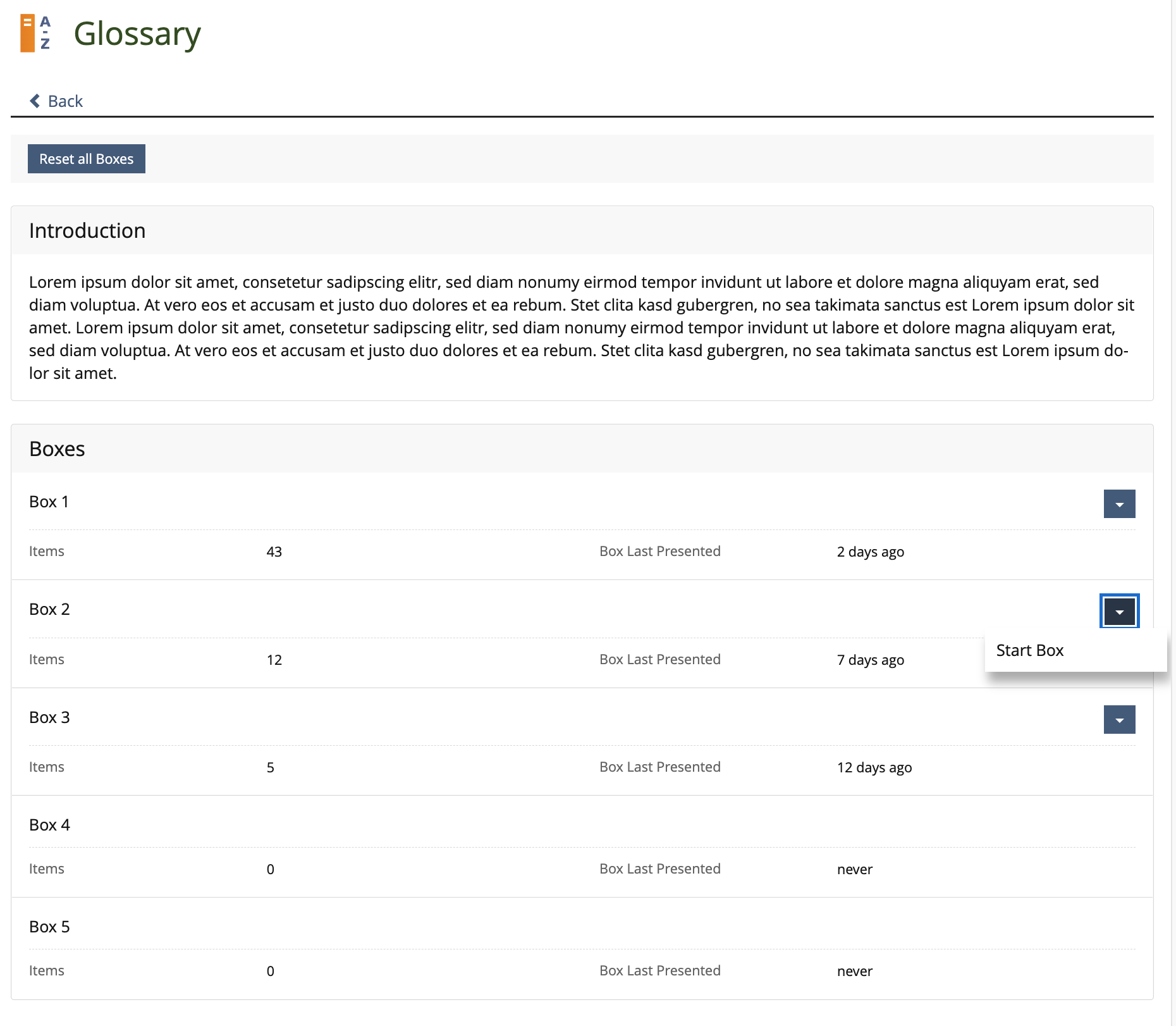The image size is (1176, 1026).
Task: Select the Box 5 row title
Action: click(49, 927)
